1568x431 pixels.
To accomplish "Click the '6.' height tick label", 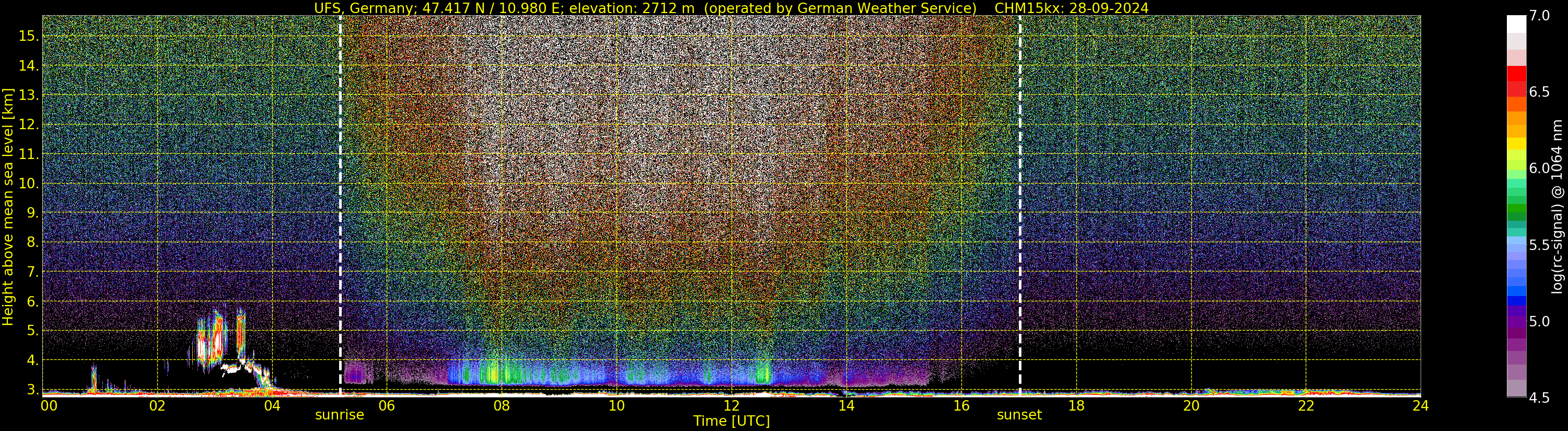I will click(x=33, y=301).
